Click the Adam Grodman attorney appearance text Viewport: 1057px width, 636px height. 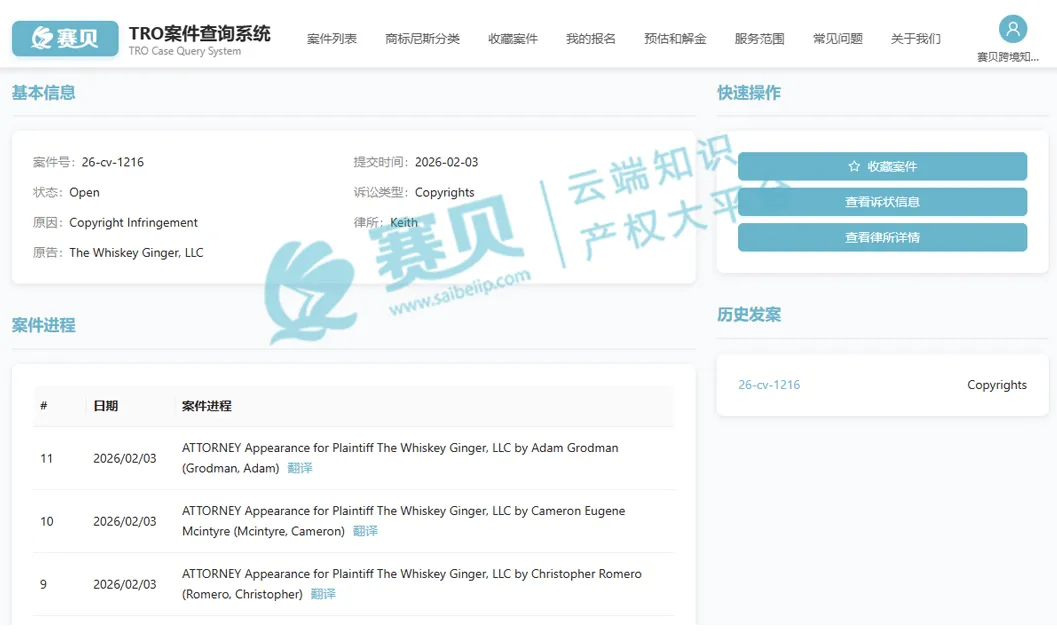(400, 457)
